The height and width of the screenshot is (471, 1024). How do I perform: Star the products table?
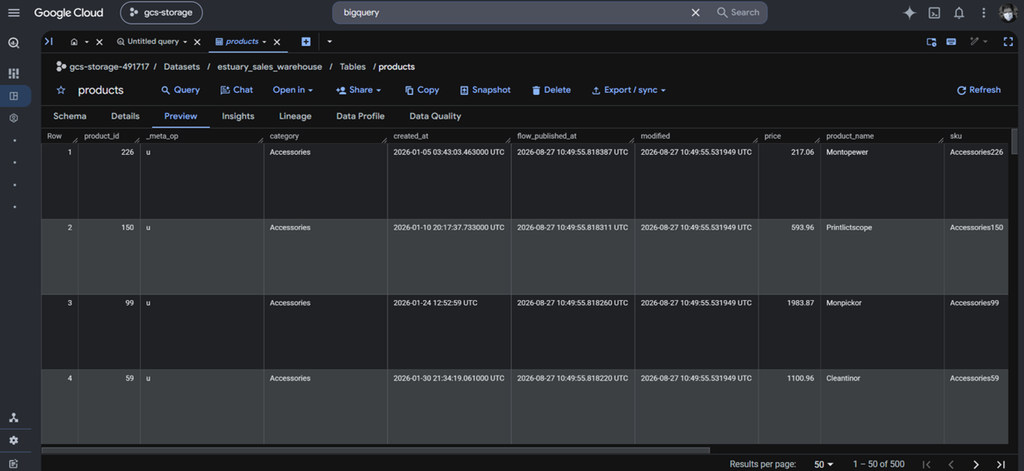[x=61, y=90]
